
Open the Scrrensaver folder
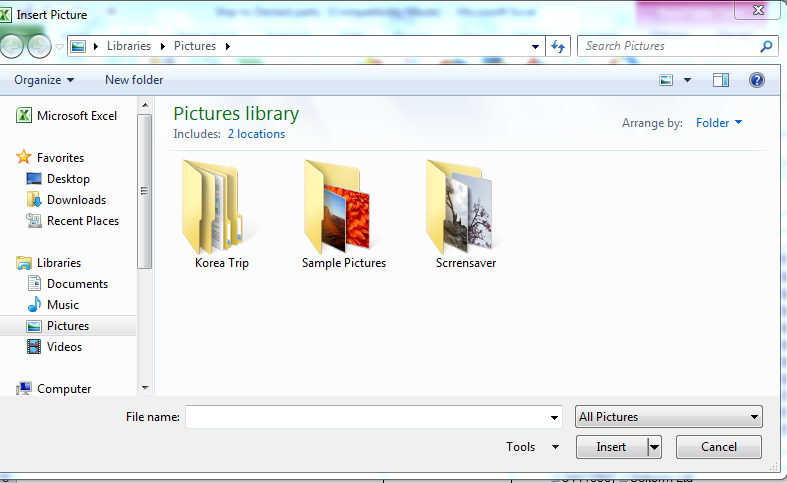[466, 214]
